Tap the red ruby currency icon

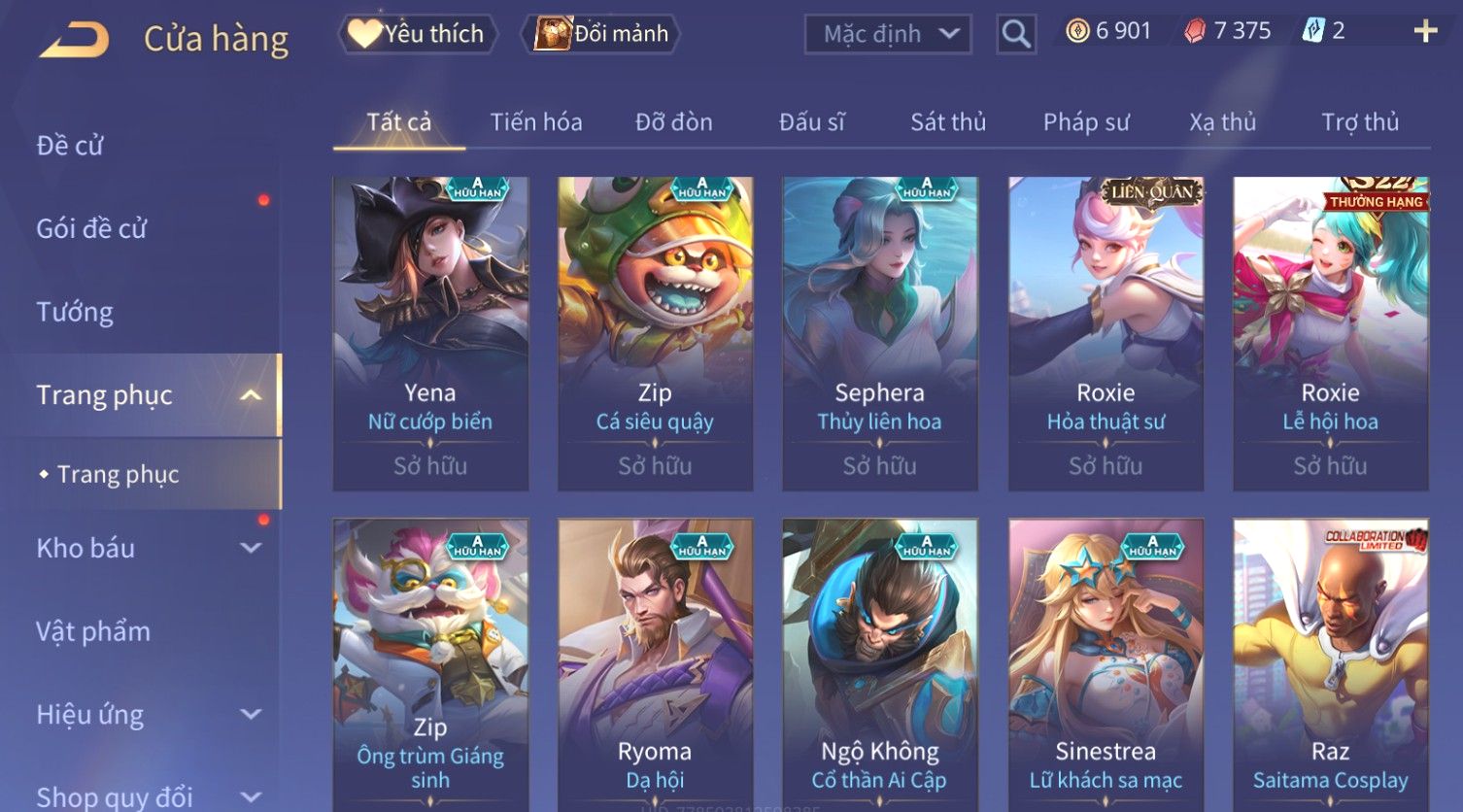[x=1195, y=31]
